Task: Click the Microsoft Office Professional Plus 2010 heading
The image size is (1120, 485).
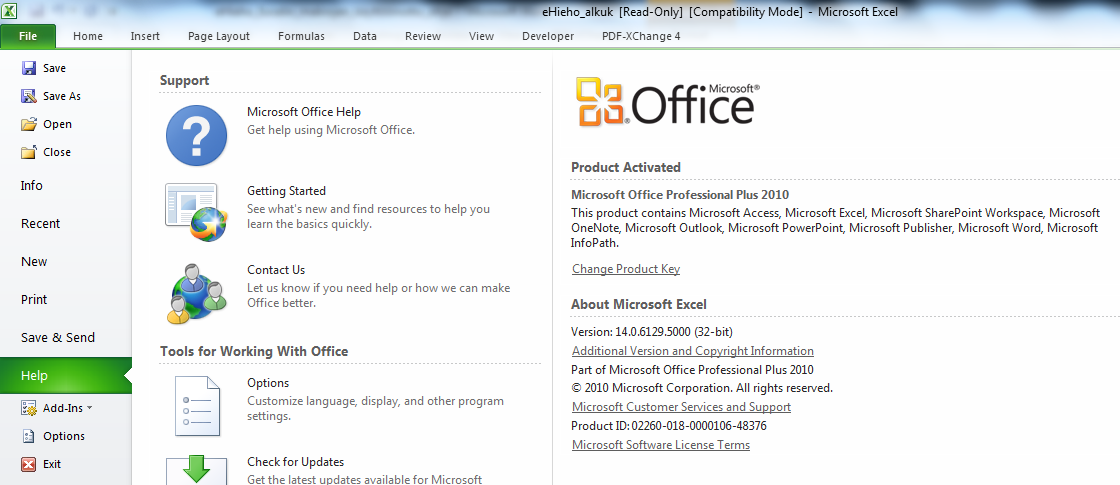Action: point(680,194)
